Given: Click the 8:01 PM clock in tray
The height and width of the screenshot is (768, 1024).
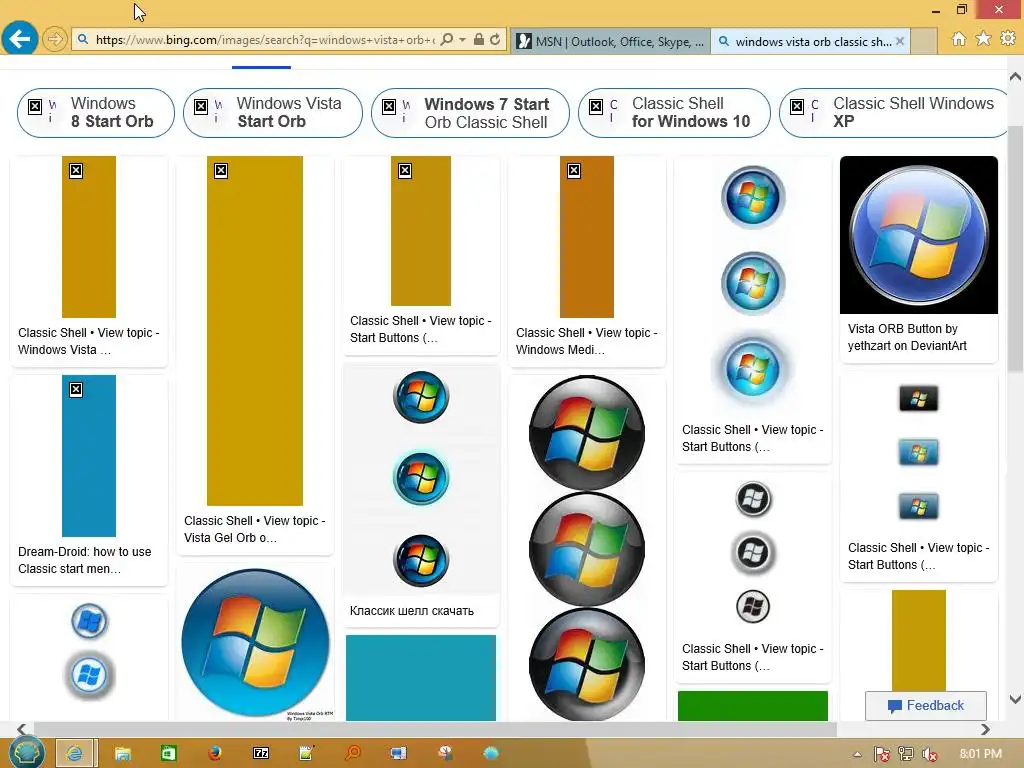Looking at the screenshot, I should pos(980,754).
